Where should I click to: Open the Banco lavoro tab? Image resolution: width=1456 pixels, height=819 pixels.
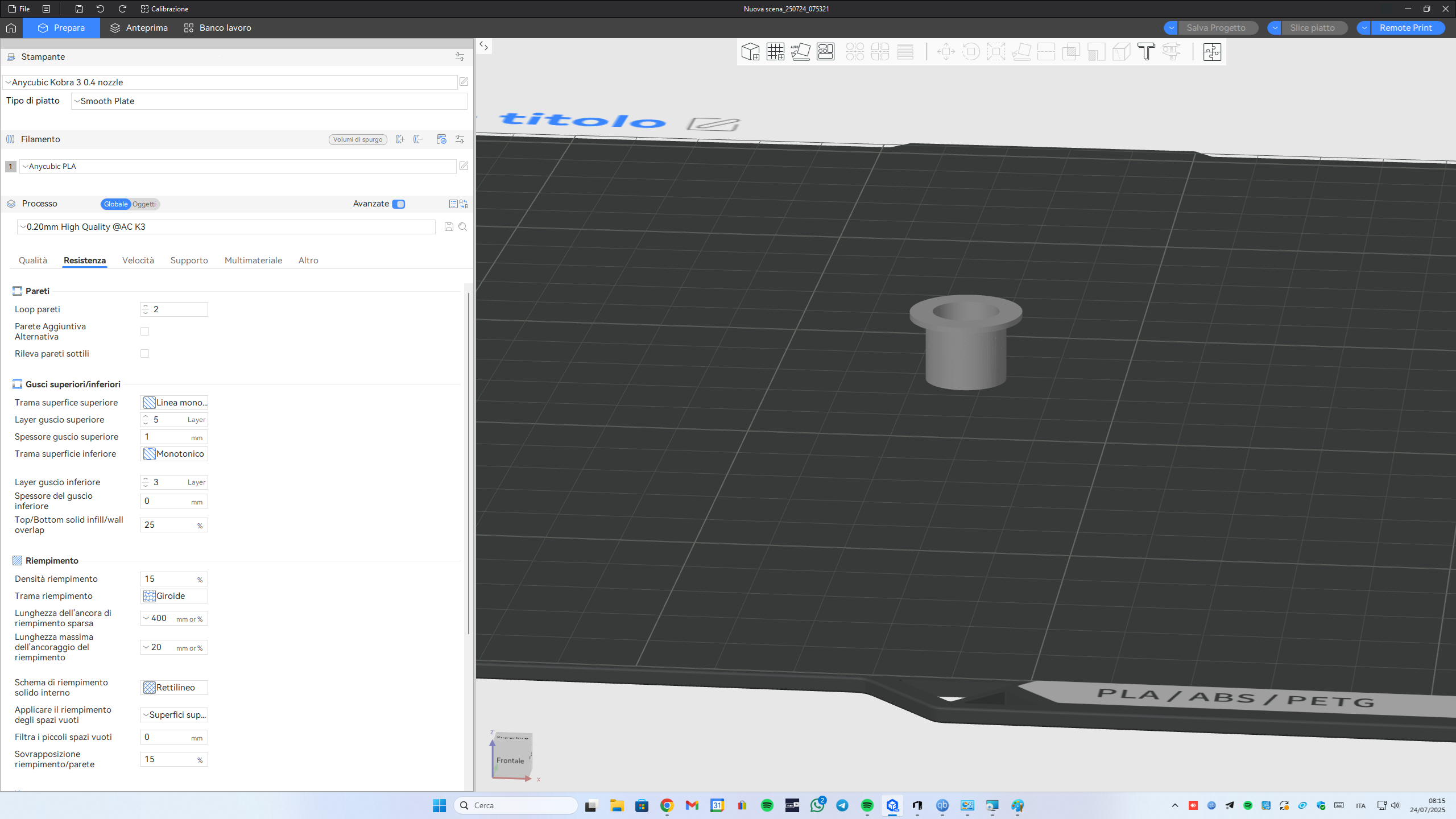[x=218, y=28]
